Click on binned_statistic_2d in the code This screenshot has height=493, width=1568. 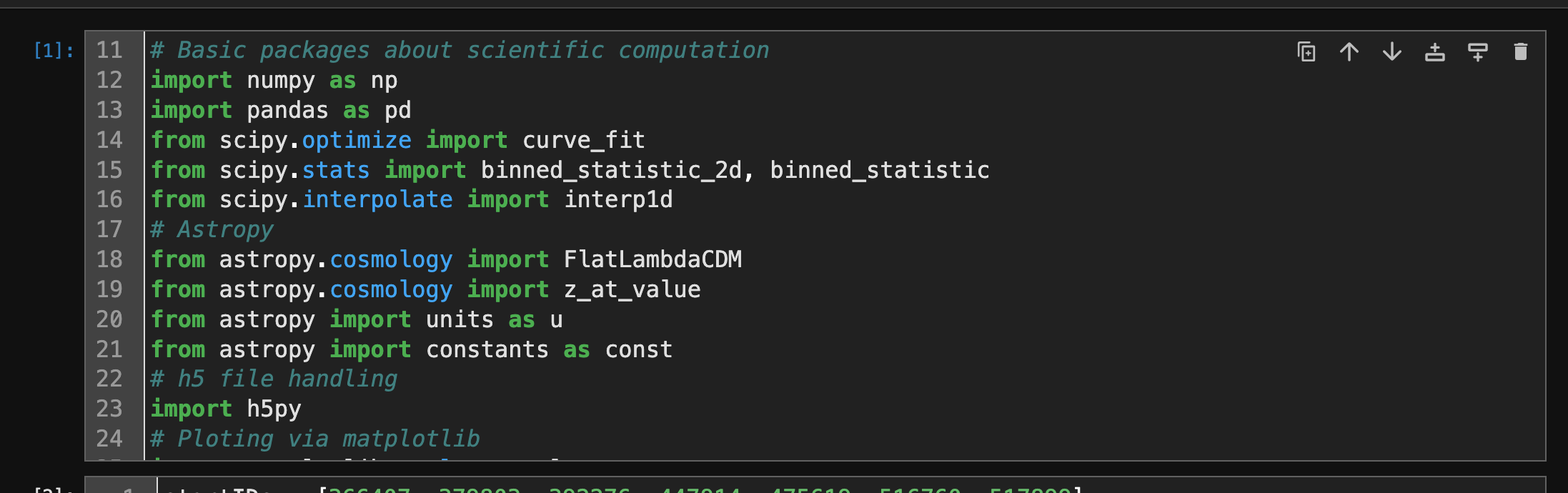tap(611, 170)
